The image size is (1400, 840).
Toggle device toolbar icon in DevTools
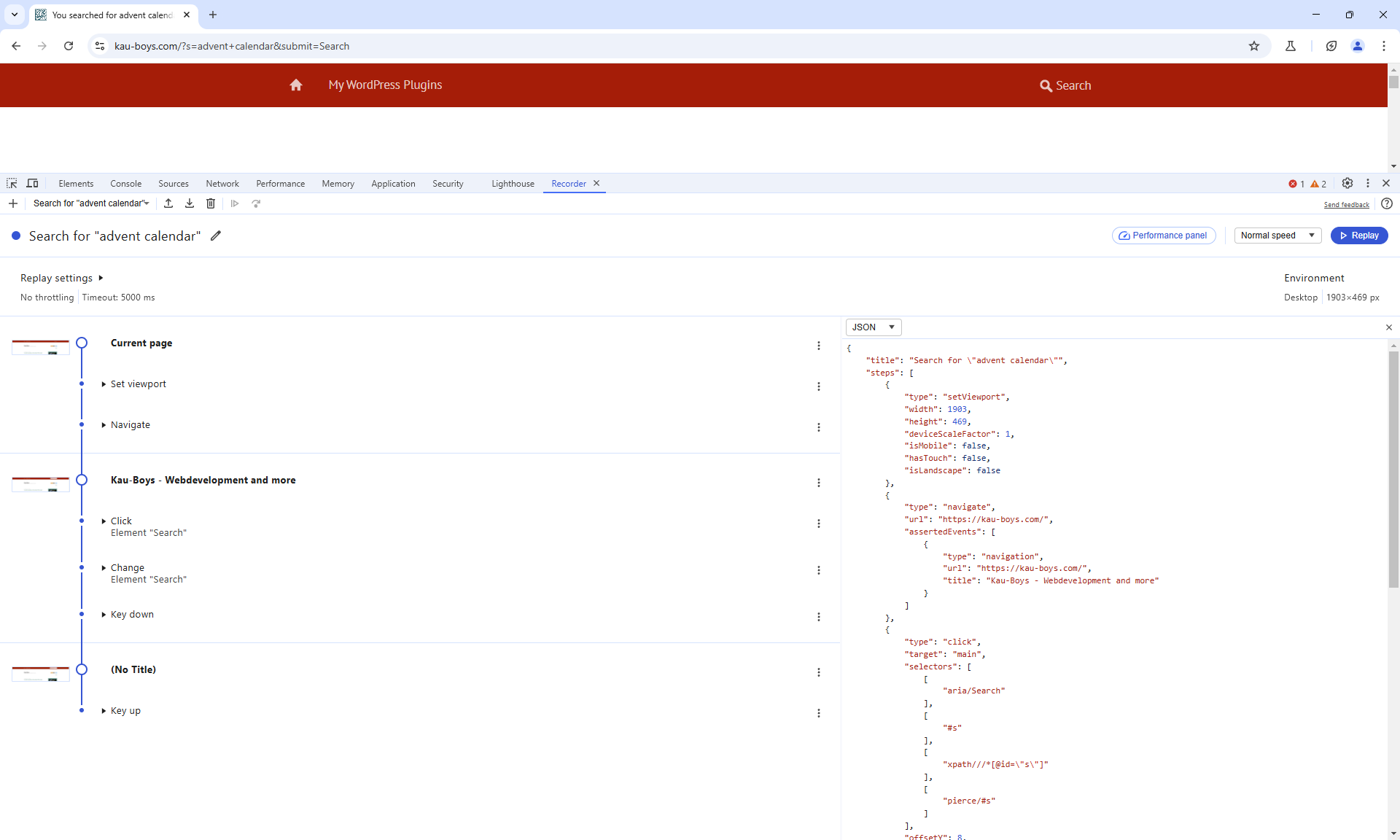pyautogui.click(x=32, y=184)
